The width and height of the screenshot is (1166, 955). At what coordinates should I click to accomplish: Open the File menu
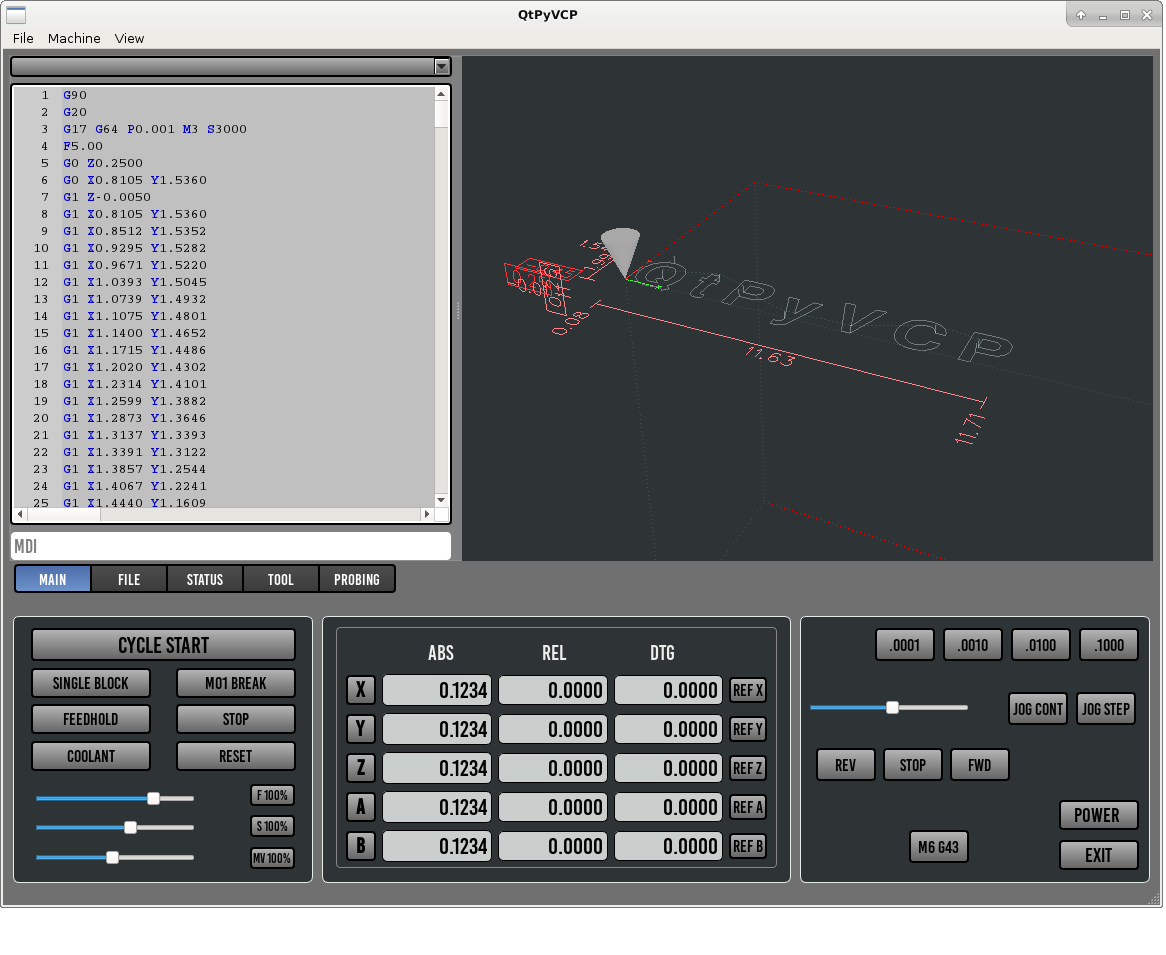pos(23,38)
